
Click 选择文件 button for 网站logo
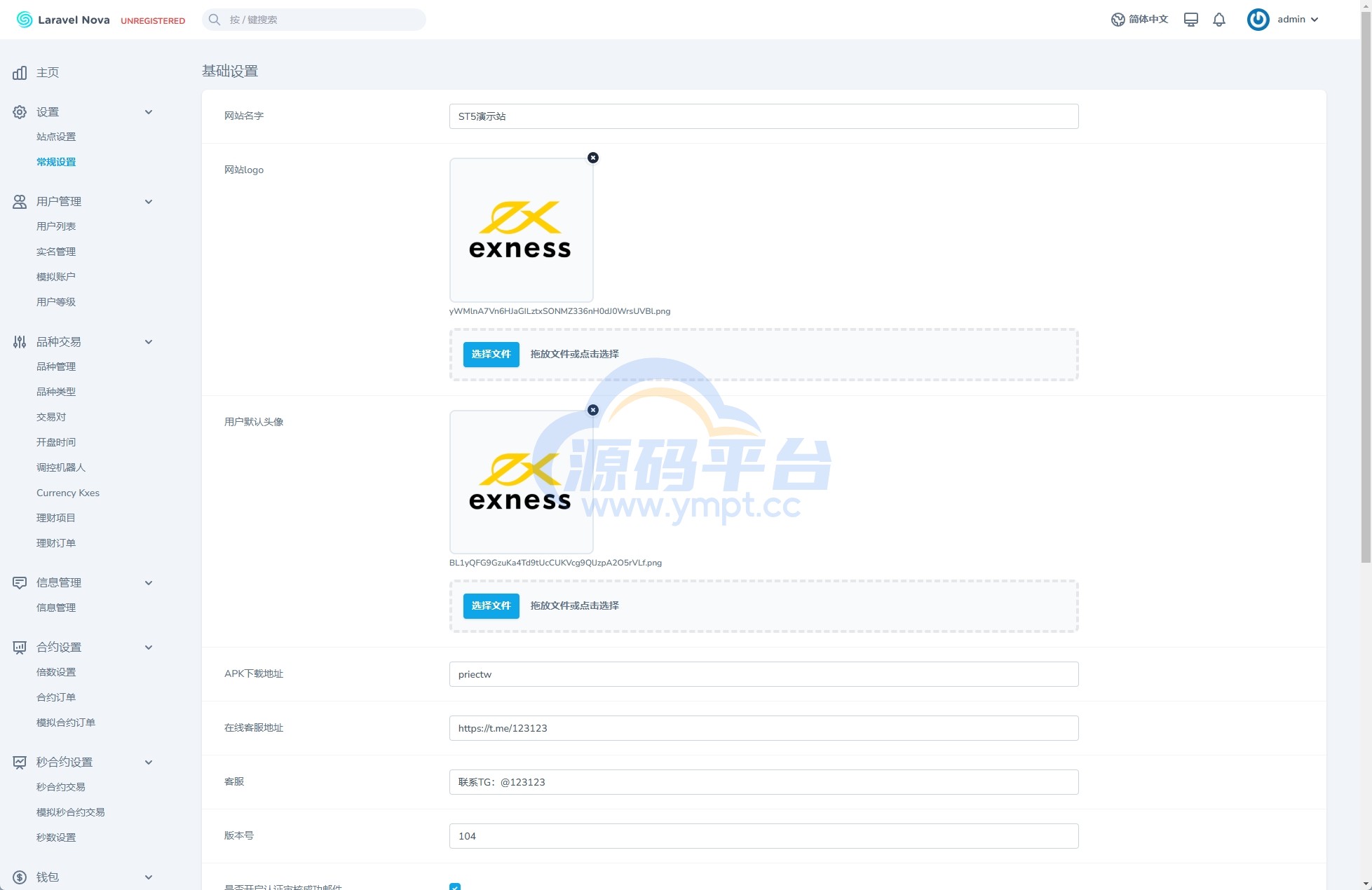pos(491,355)
